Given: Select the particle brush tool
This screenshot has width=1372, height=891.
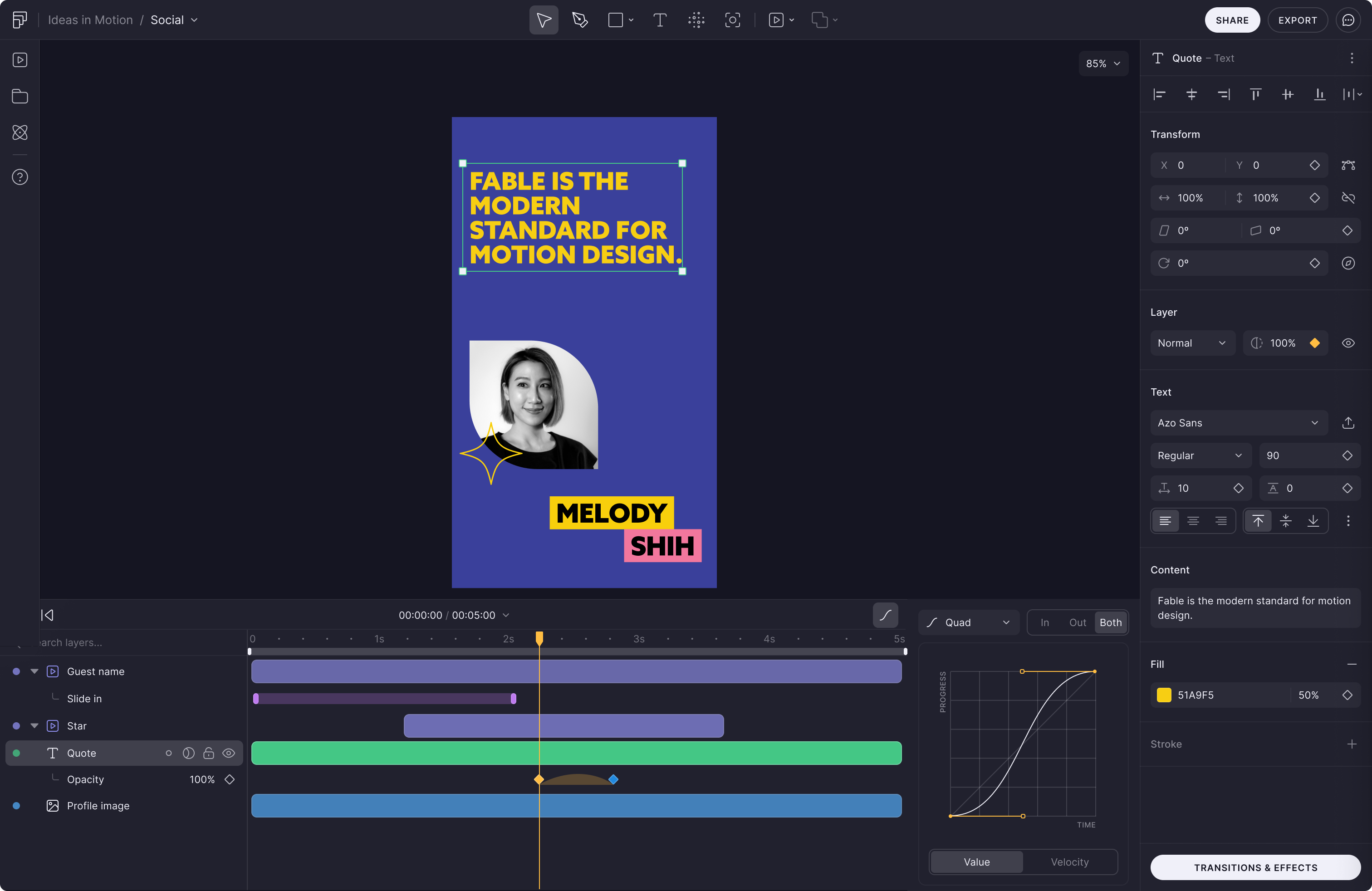Looking at the screenshot, I should click(696, 20).
